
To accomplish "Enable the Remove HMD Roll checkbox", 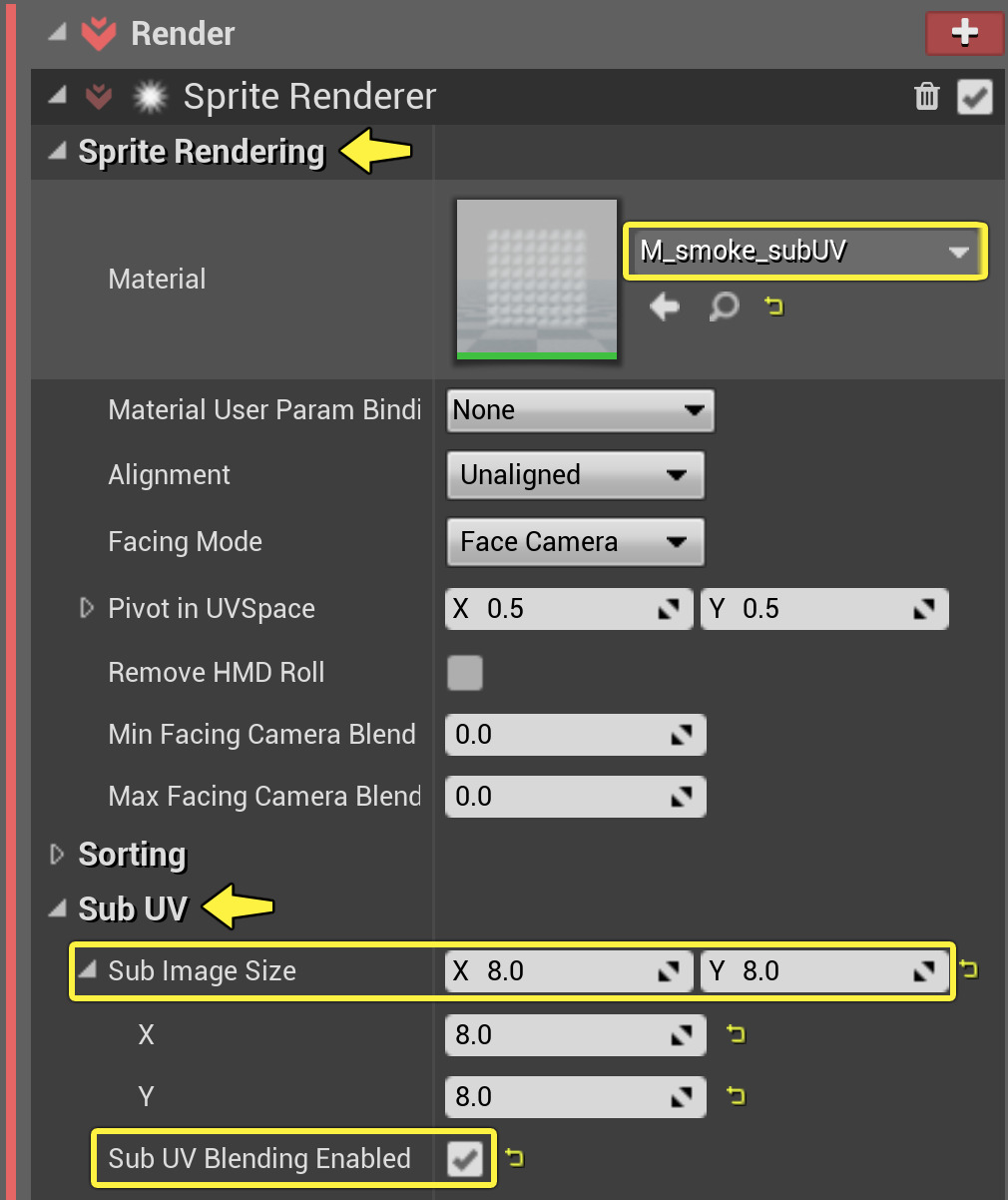I will click(464, 673).
